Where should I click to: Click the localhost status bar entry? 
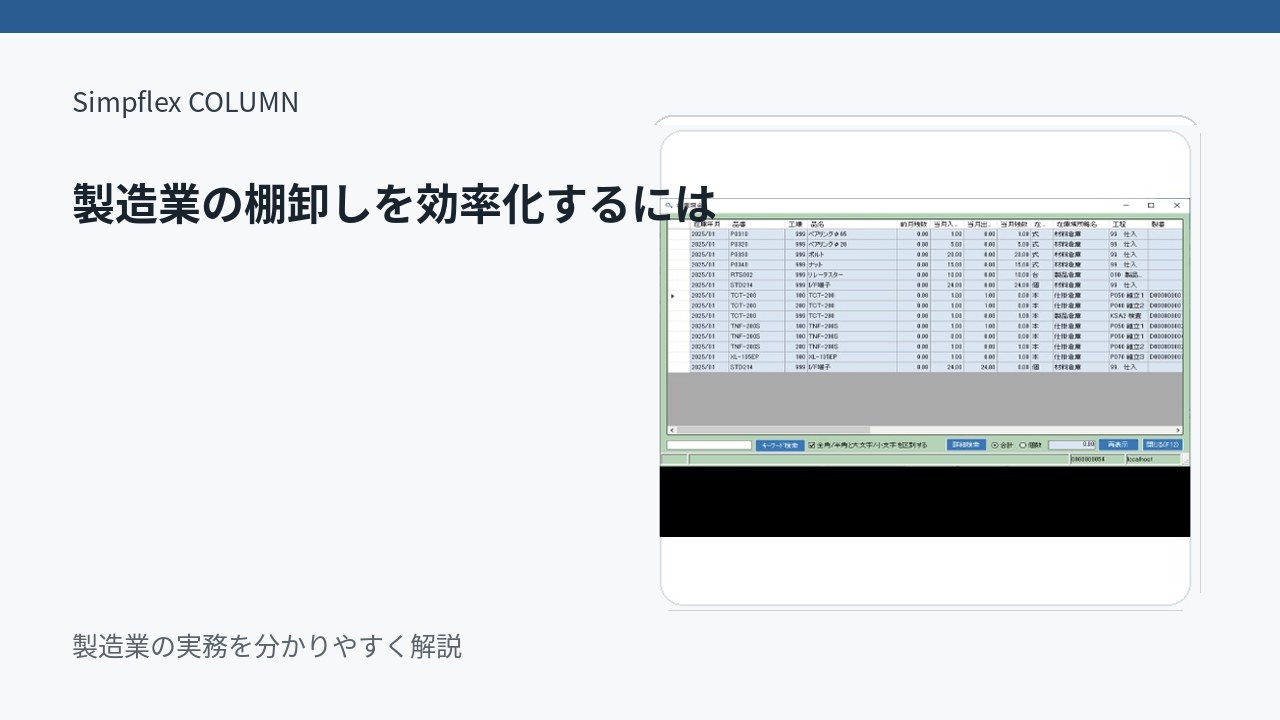[1152, 459]
